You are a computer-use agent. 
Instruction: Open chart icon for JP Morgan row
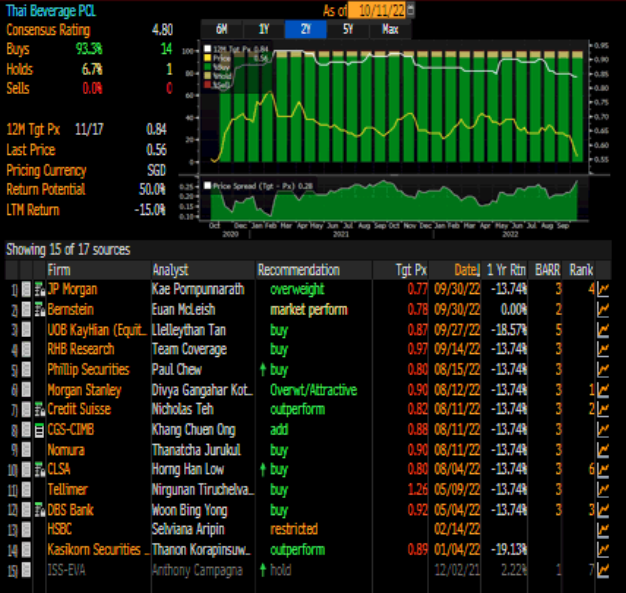click(603, 290)
